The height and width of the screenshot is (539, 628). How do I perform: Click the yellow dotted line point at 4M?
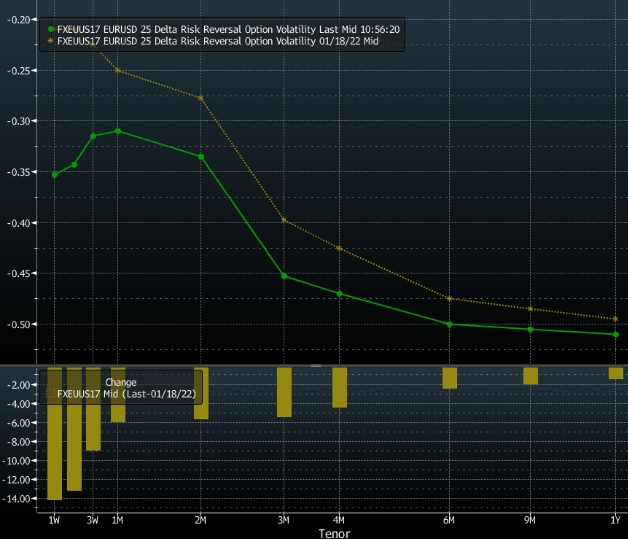(x=339, y=248)
